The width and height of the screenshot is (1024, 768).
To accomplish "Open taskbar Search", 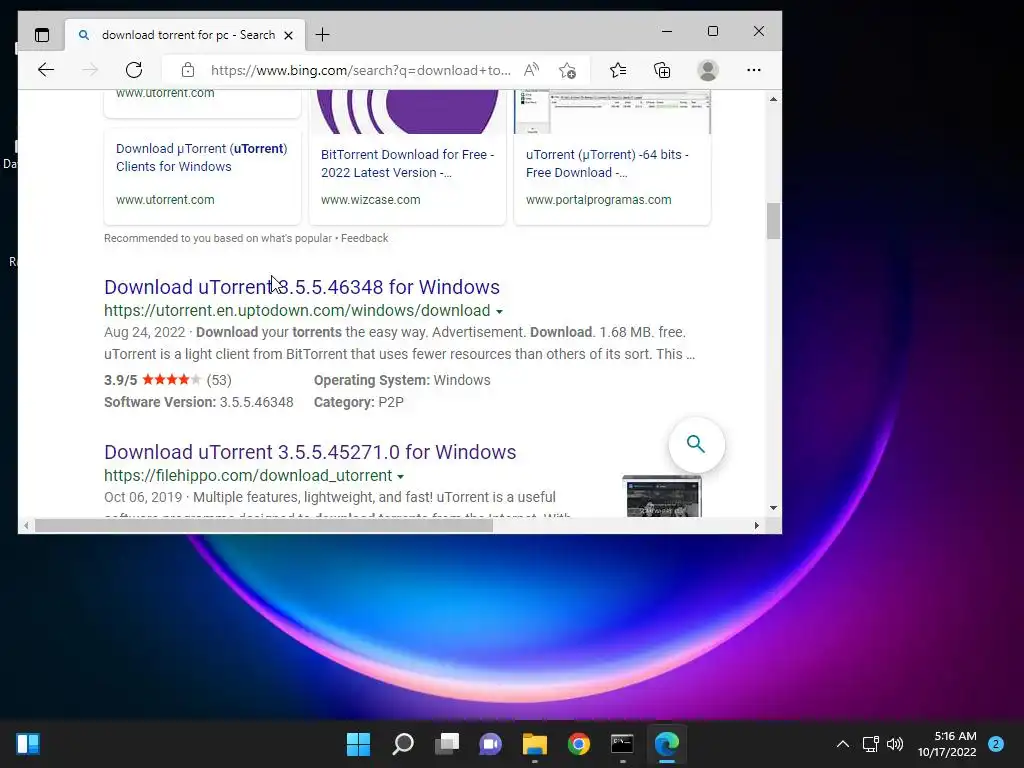I will [402, 744].
